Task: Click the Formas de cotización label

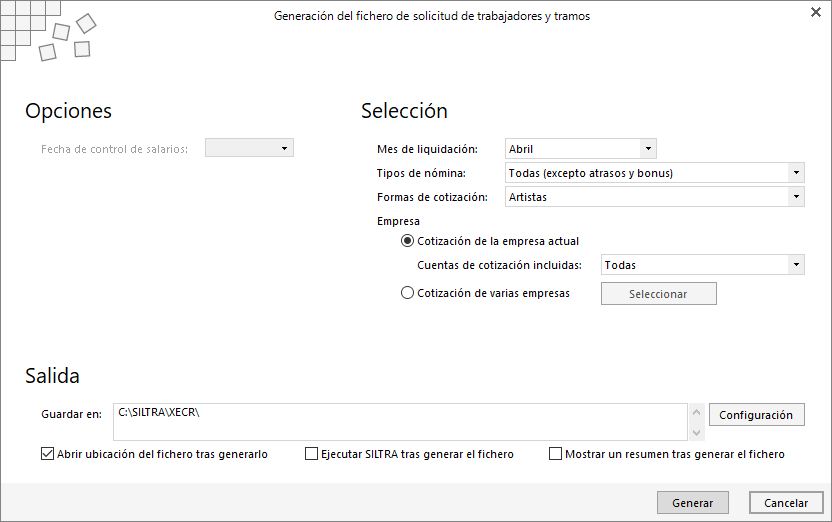Action: coord(432,197)
